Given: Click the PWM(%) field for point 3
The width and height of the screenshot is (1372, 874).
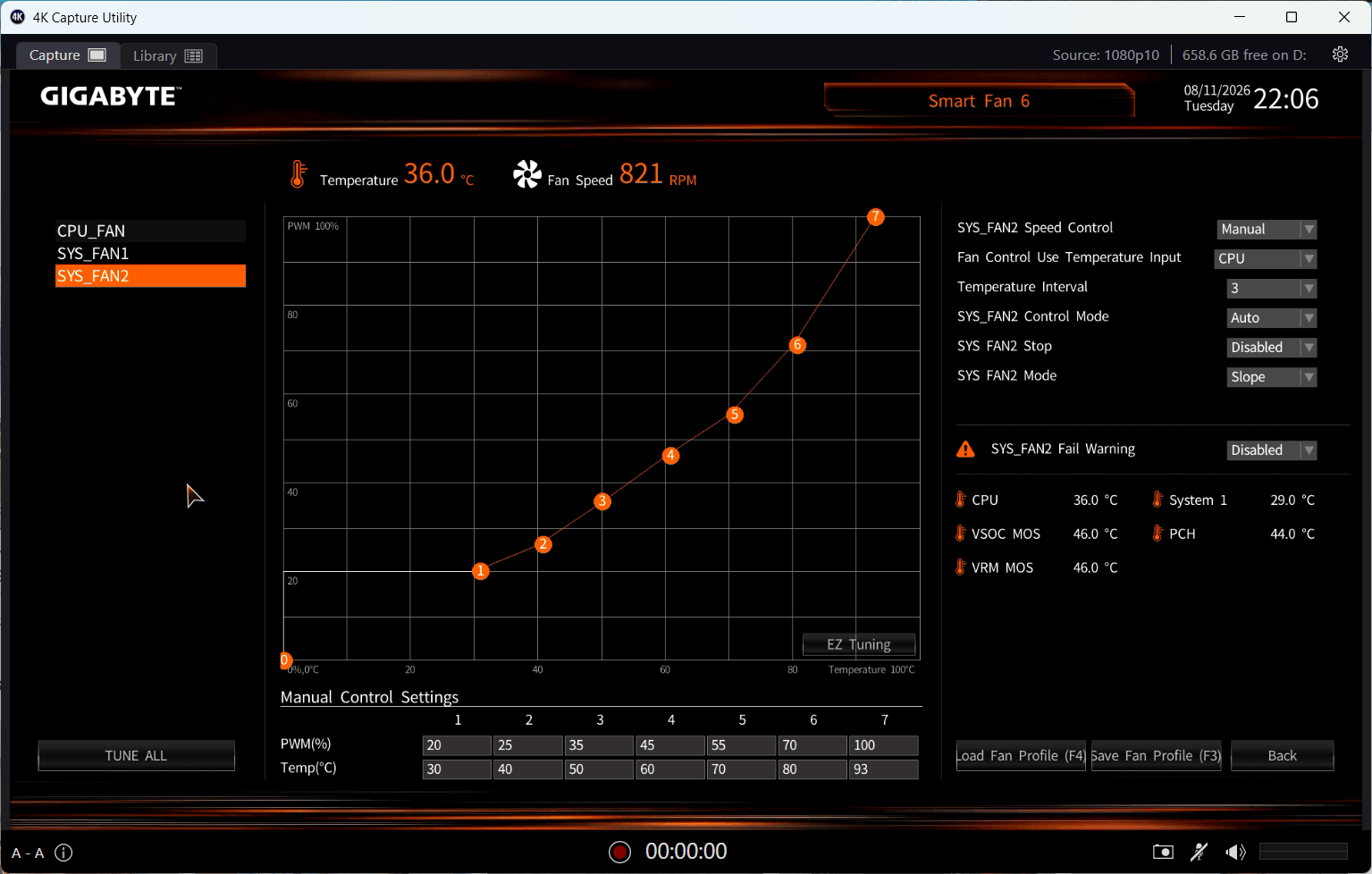Looking at the screenshot, I should 599,745.
